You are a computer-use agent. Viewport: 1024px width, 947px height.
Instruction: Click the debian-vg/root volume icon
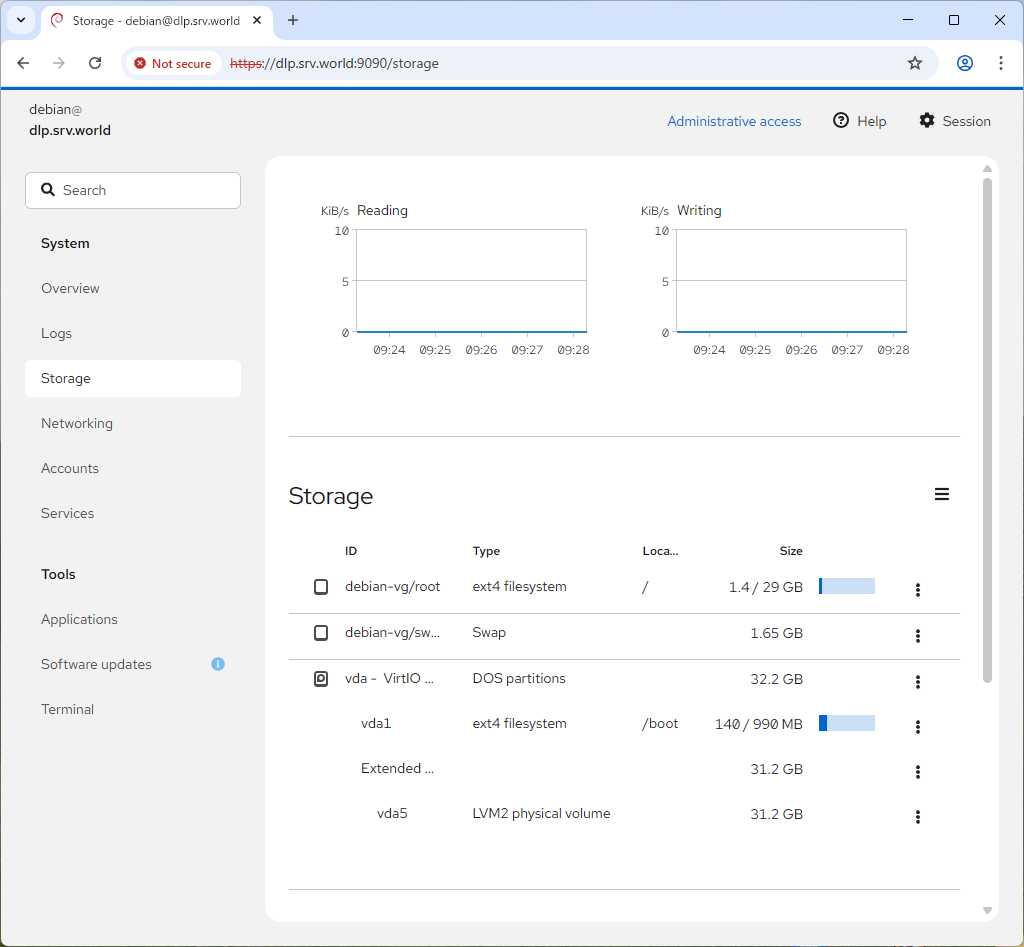321,587
